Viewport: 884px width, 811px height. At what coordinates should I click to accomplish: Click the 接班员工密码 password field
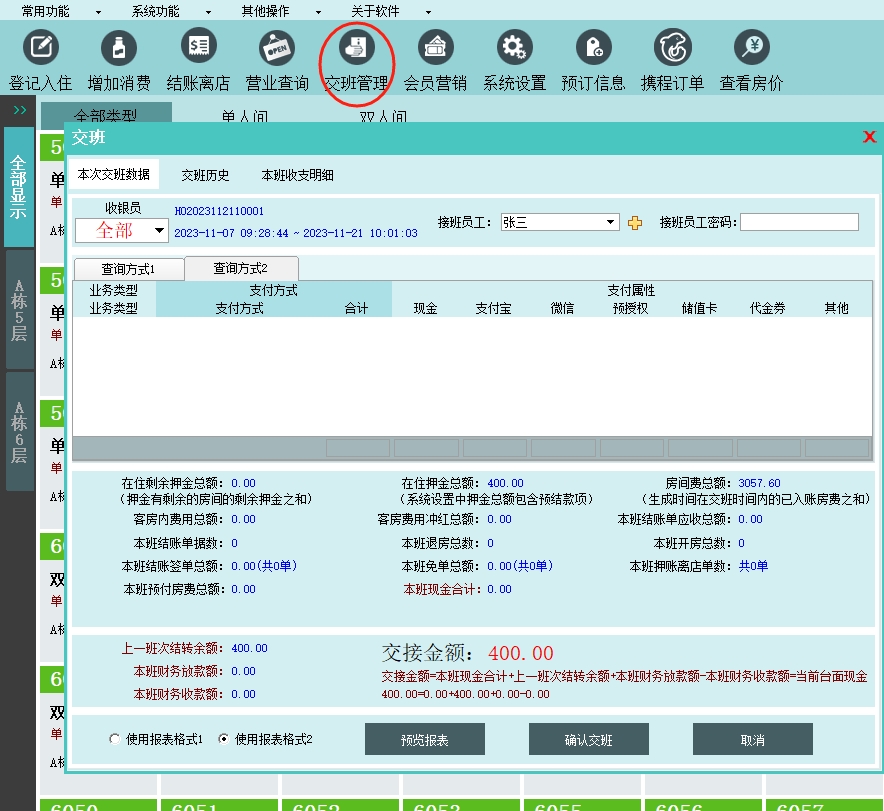coord(799,222)
